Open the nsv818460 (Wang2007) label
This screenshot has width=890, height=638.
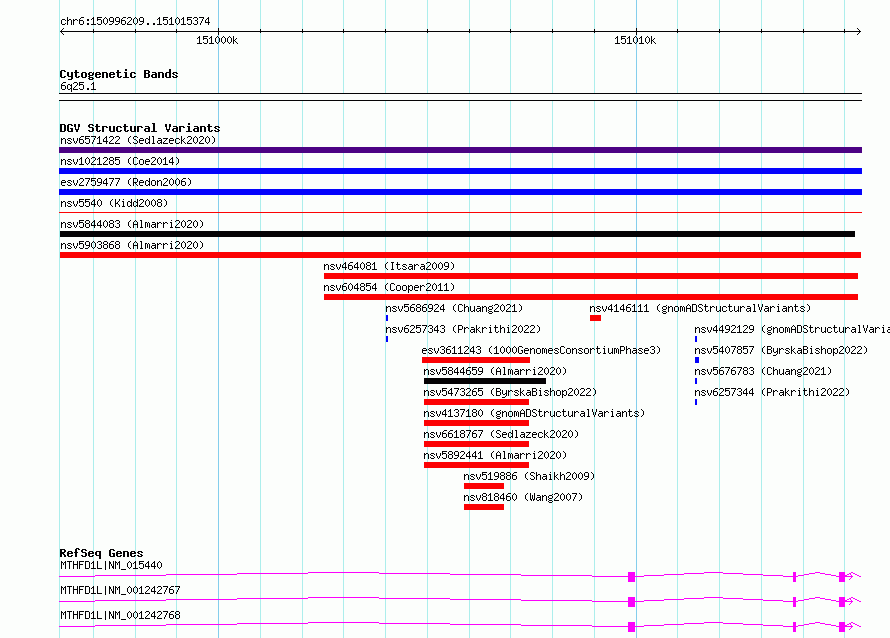(523, 497)
